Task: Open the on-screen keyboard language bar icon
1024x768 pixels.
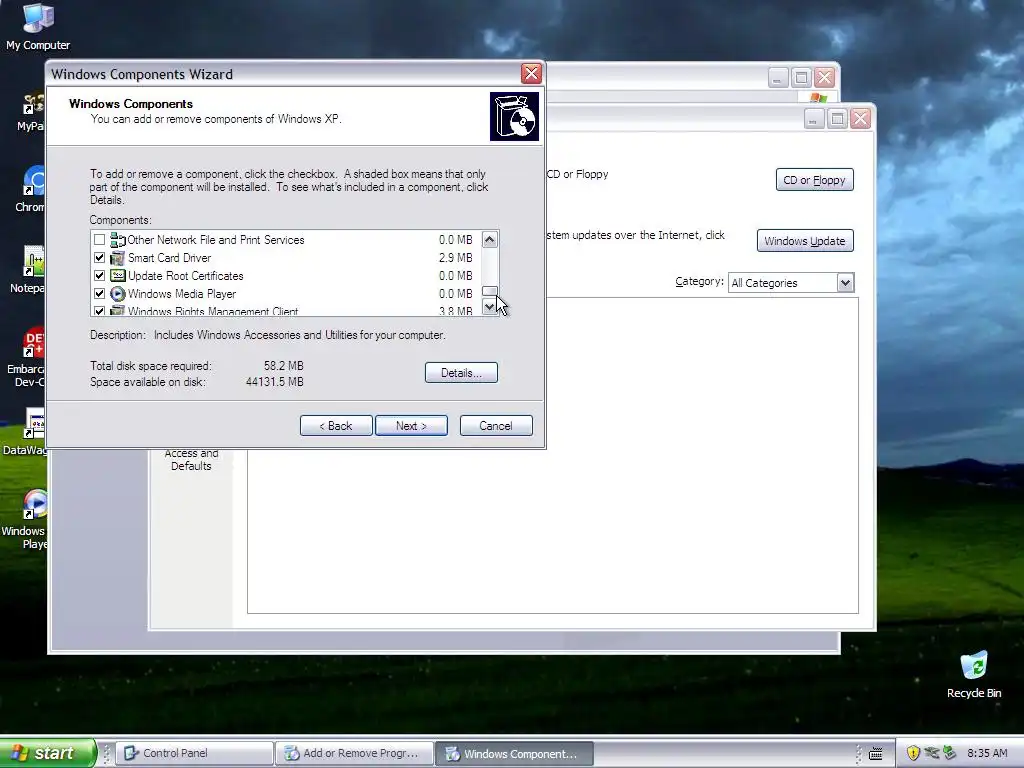Action: coord(875,754)
